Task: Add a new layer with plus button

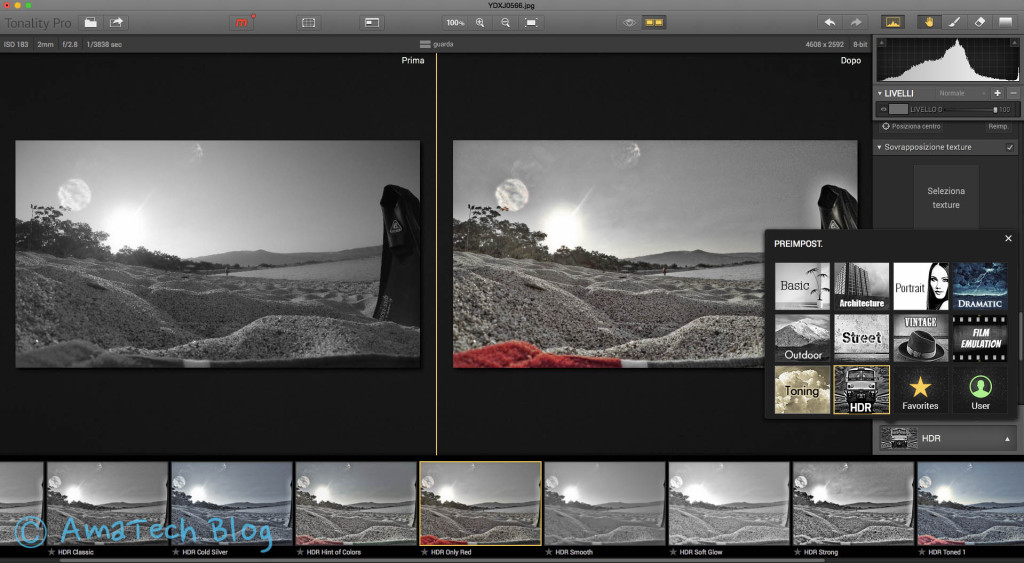Action: click(997, 93)
